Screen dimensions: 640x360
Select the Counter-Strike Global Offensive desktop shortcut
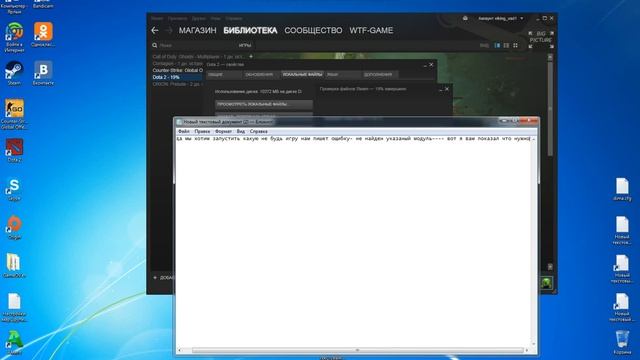click(x=14, y=114)
